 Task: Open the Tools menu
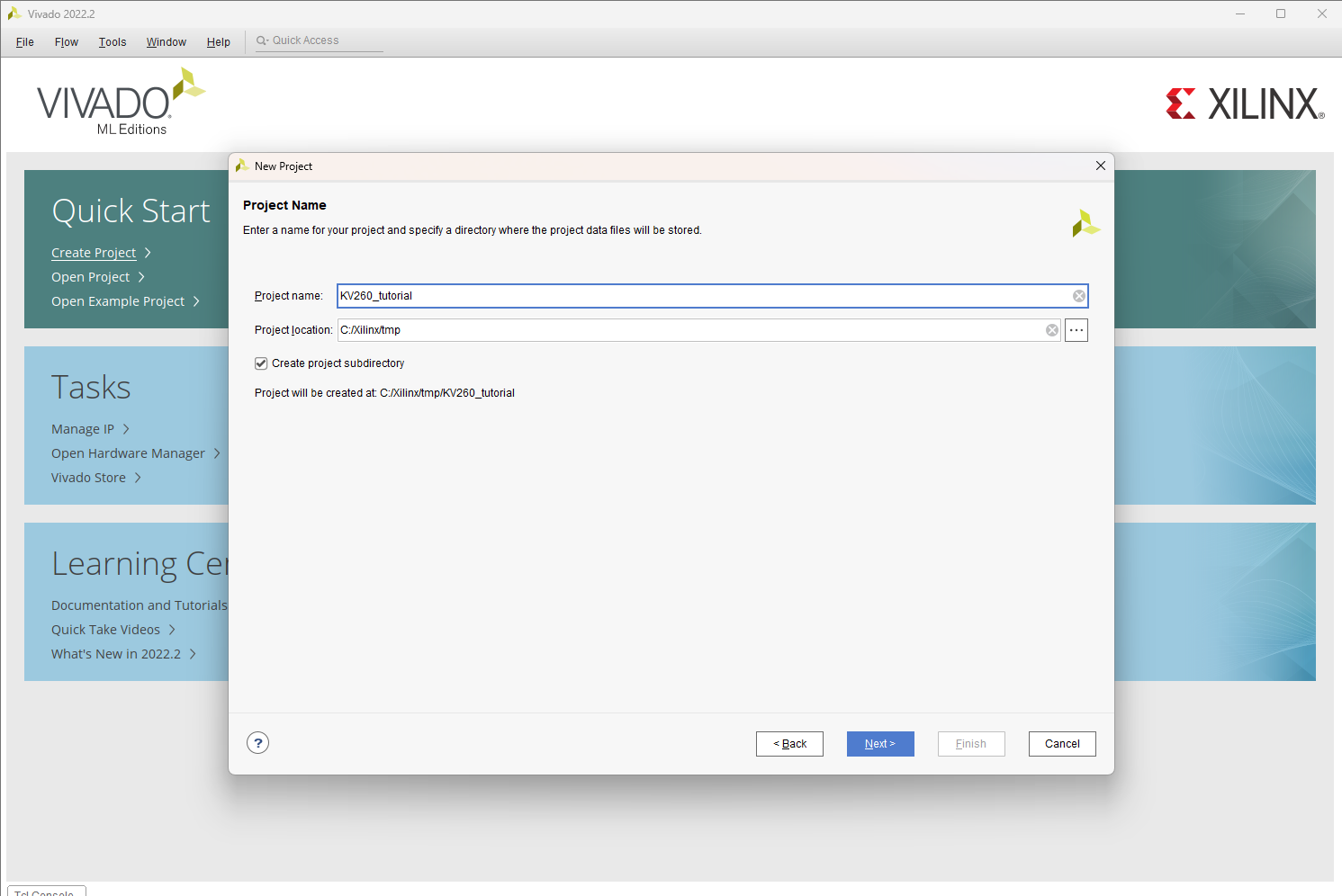(x=113, y=42)
